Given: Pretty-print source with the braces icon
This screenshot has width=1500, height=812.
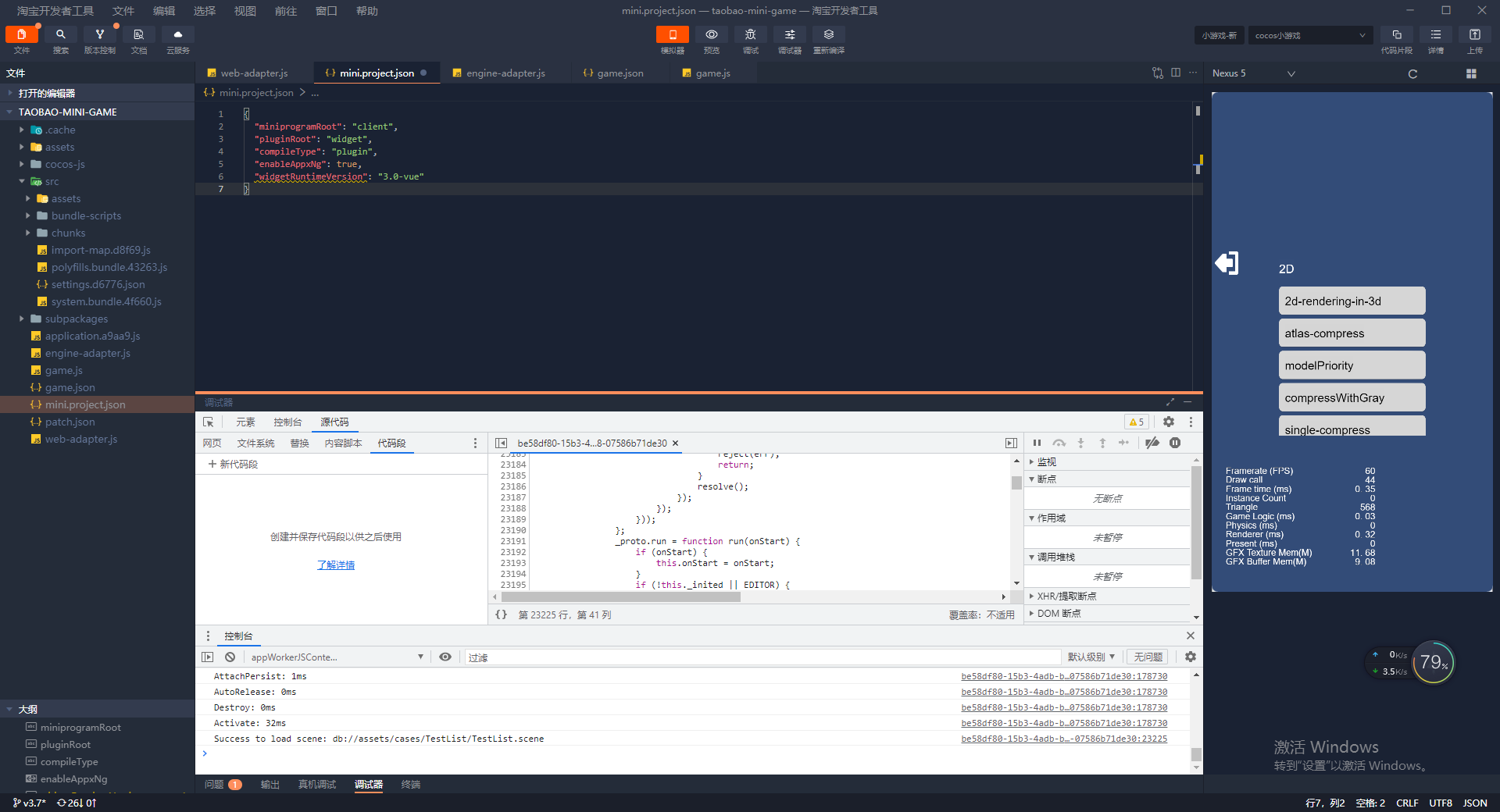Looking at the screenshot, I should point(501,615).
